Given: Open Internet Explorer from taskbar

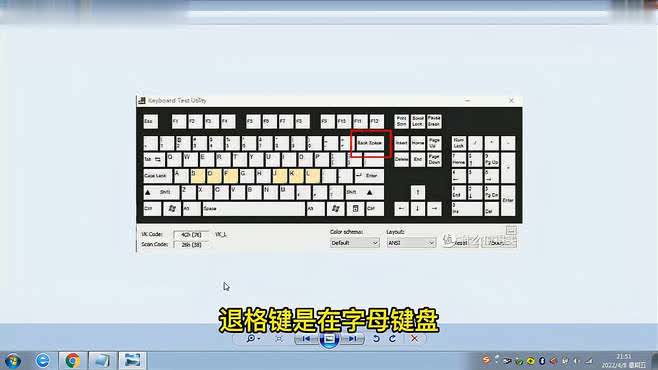Looking at the screenshot, I should 42,360.
